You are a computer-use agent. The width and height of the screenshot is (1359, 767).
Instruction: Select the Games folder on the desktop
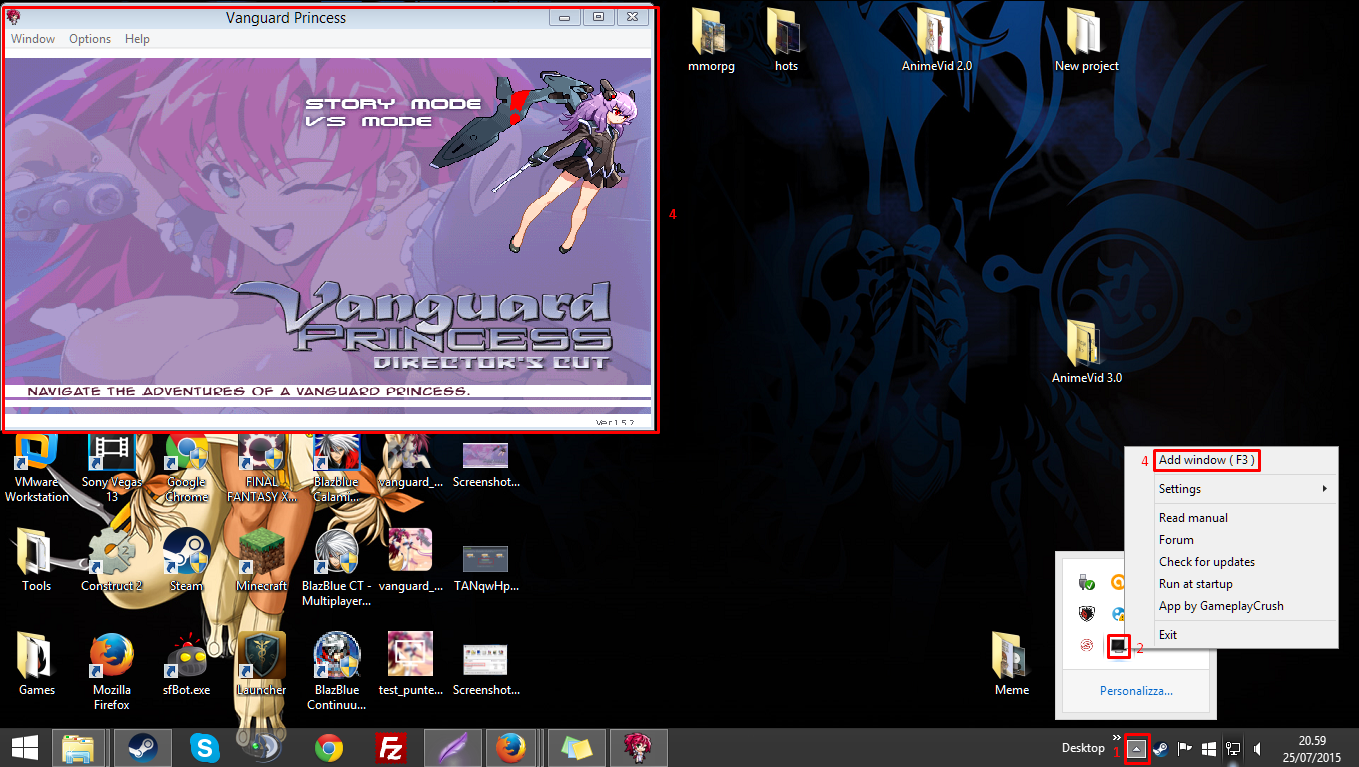[x=37, y=664]
